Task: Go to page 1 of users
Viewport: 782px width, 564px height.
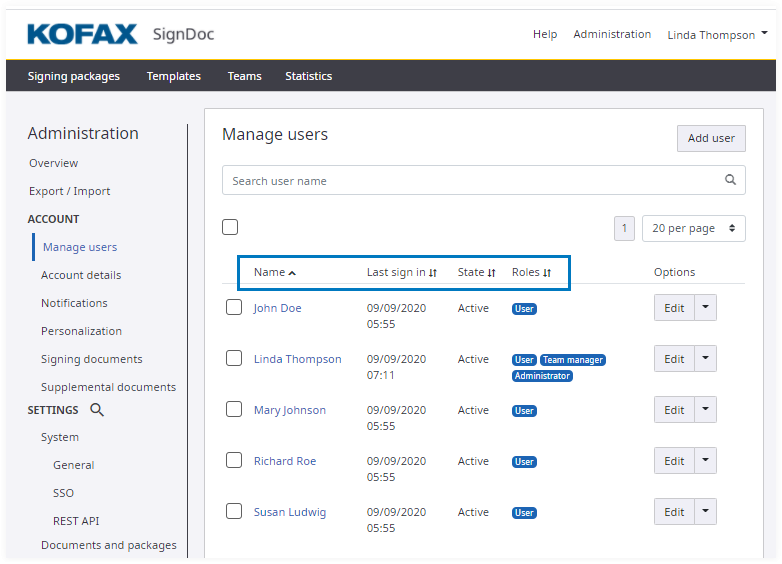Action: pos(624,228)
